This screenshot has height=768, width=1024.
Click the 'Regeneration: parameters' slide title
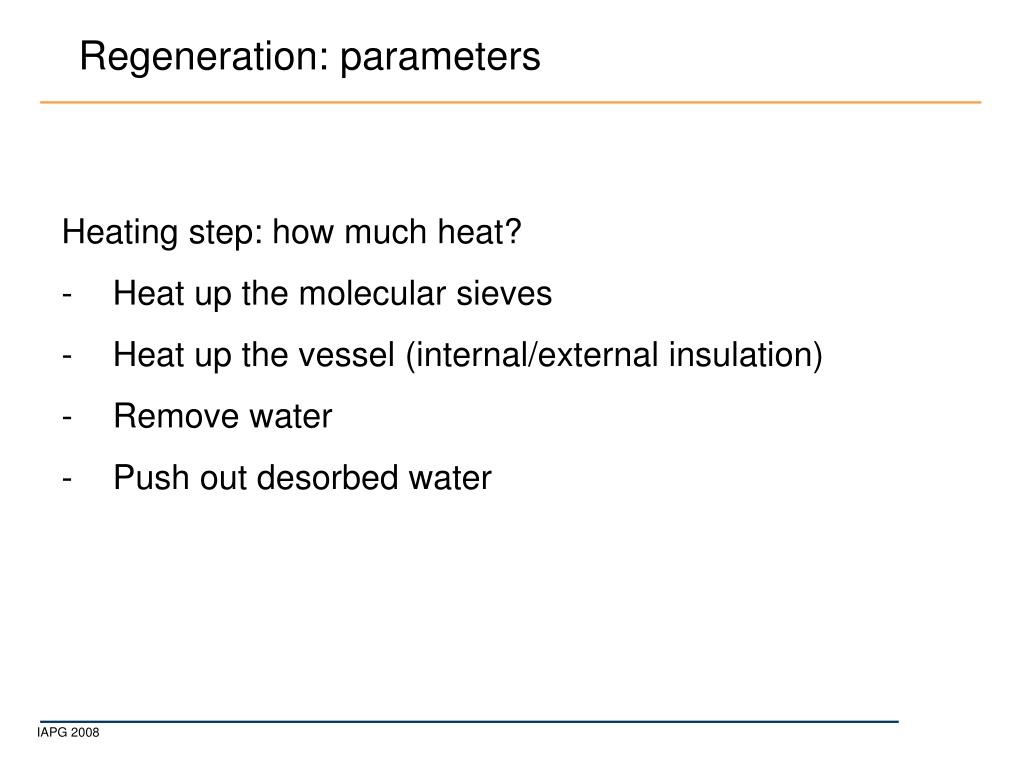[310, 57]
